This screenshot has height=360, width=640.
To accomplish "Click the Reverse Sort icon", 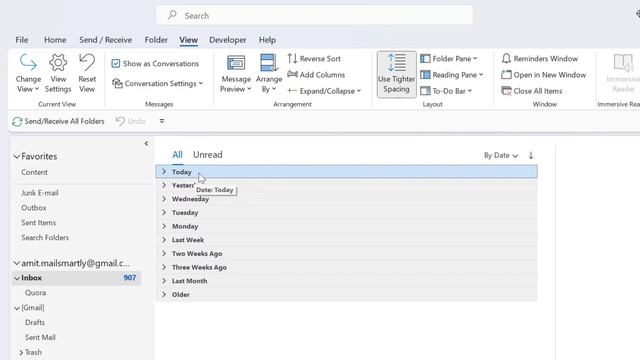I will [292, 58].
